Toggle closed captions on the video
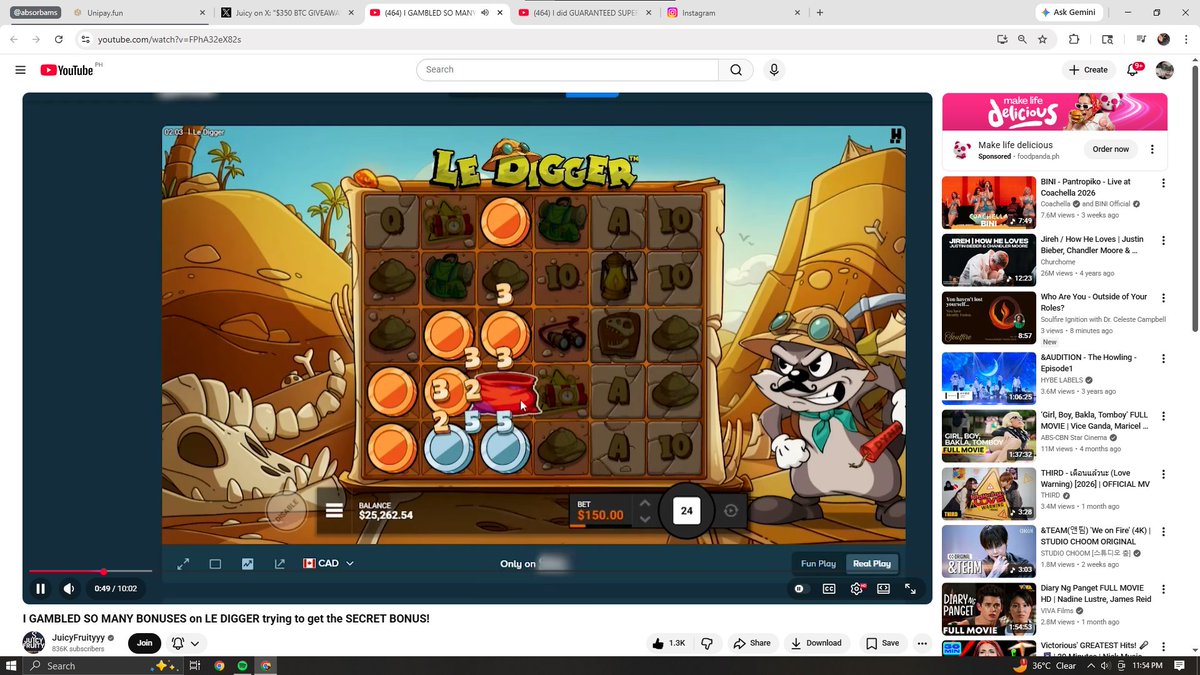 coord(829,589)
